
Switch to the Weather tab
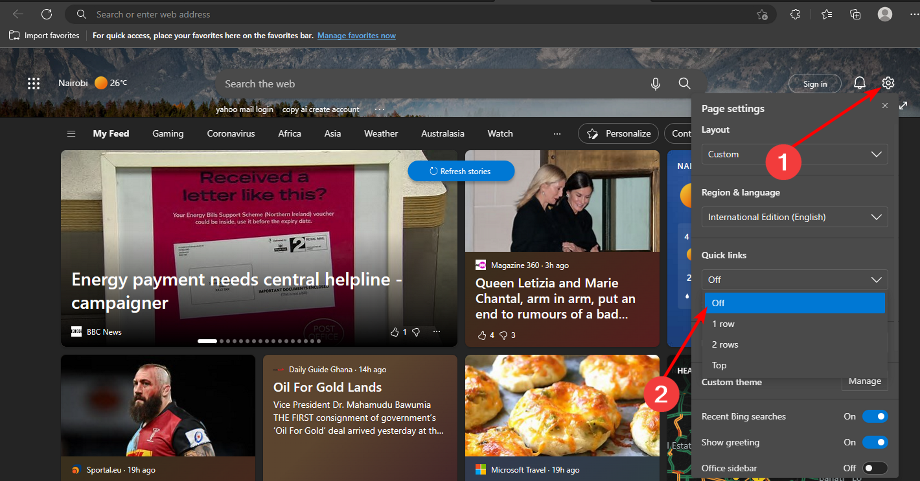pos(381,134)
